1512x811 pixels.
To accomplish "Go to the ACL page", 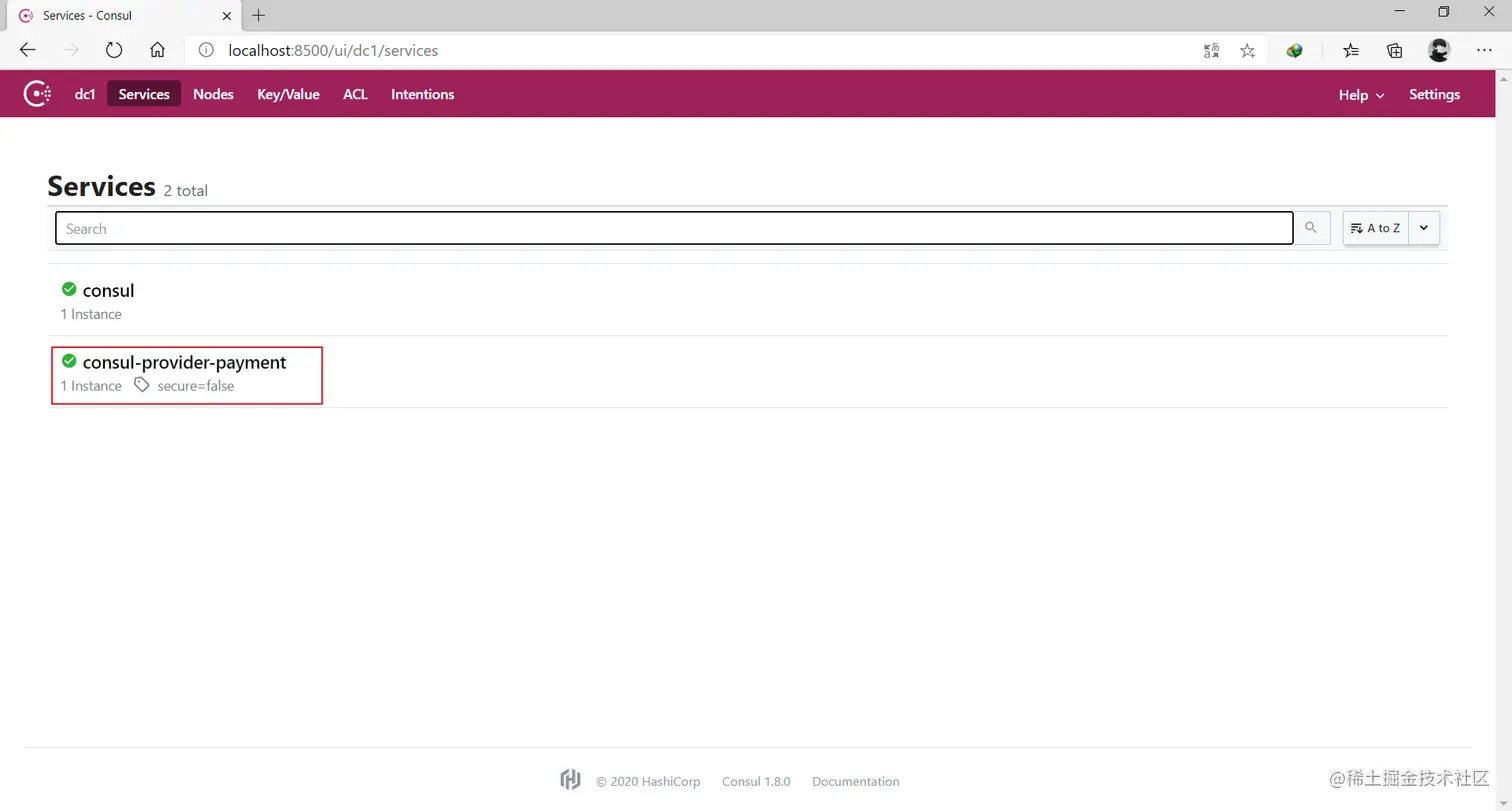I will pos(355,94).
